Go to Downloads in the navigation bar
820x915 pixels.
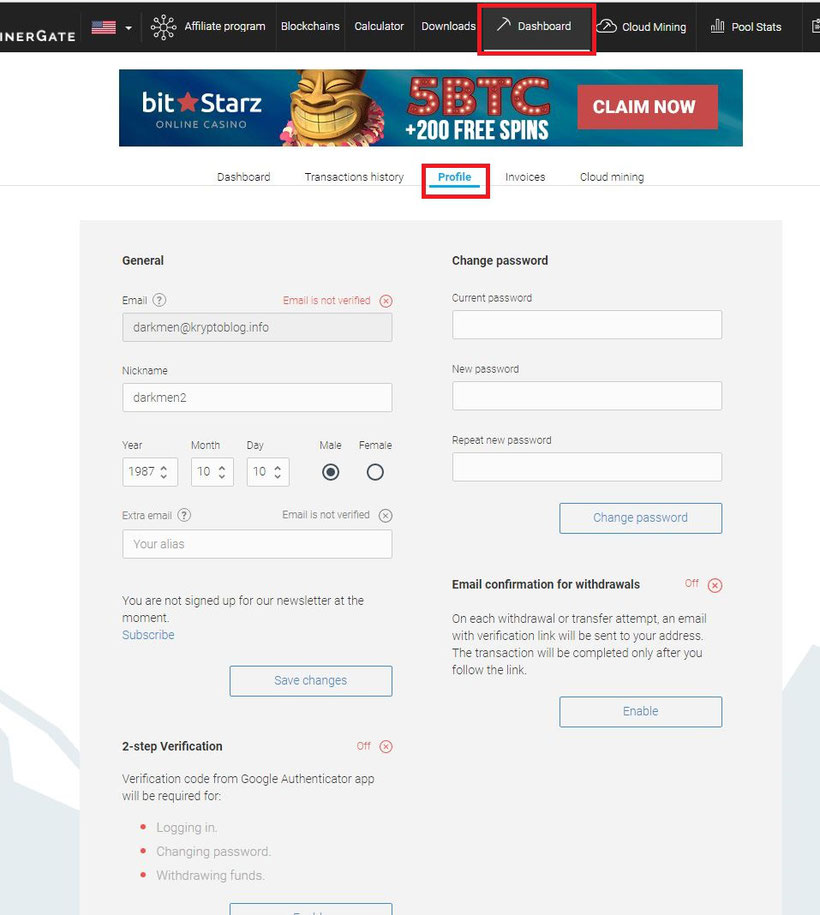(448, 26)
